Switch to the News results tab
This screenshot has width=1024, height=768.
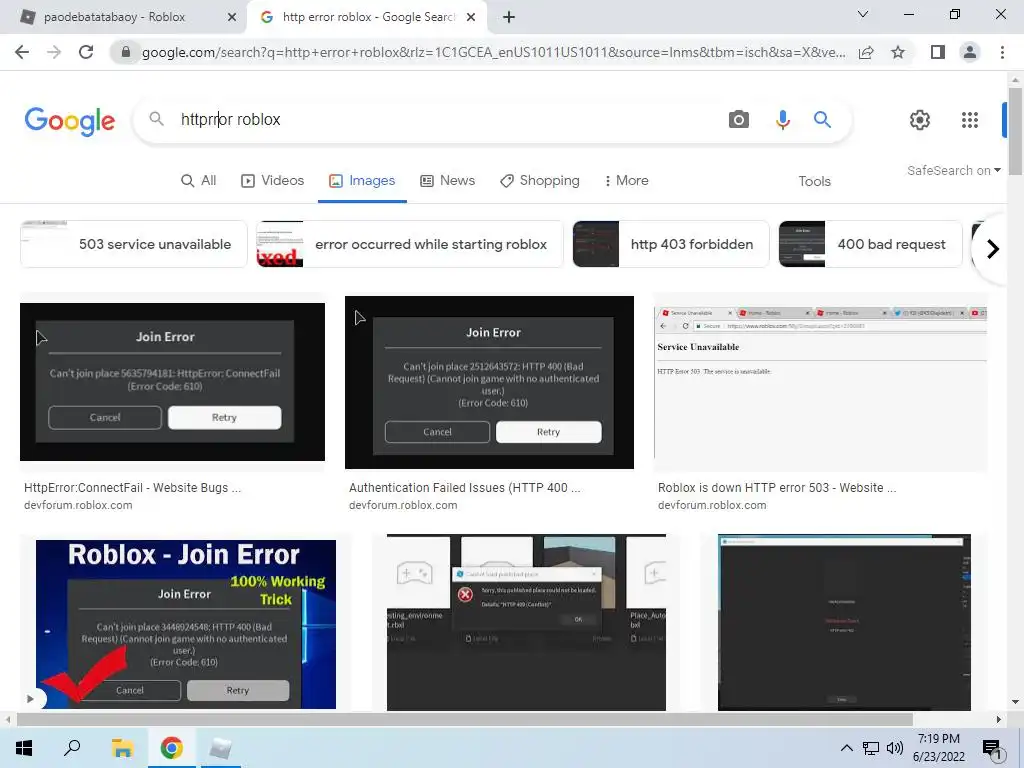(447, 181)
